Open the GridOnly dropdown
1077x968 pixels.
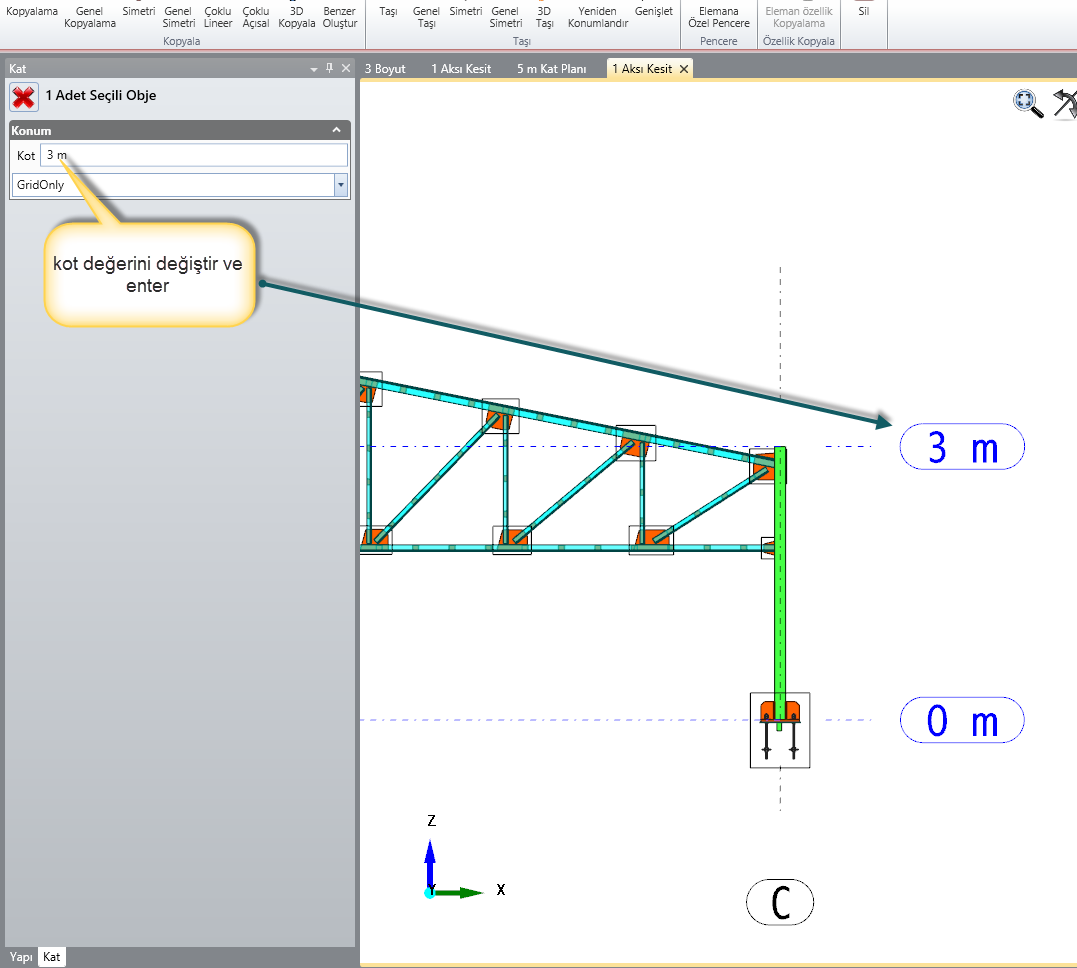tap(340, 185)
